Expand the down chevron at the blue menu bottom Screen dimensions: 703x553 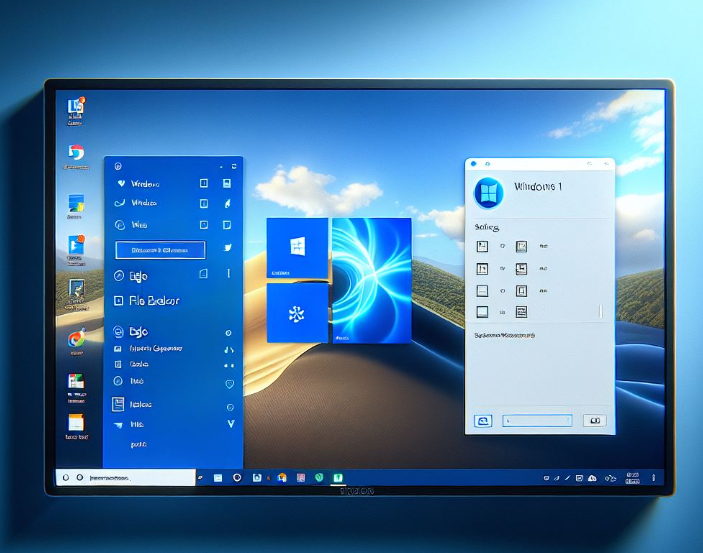point(231,424)
